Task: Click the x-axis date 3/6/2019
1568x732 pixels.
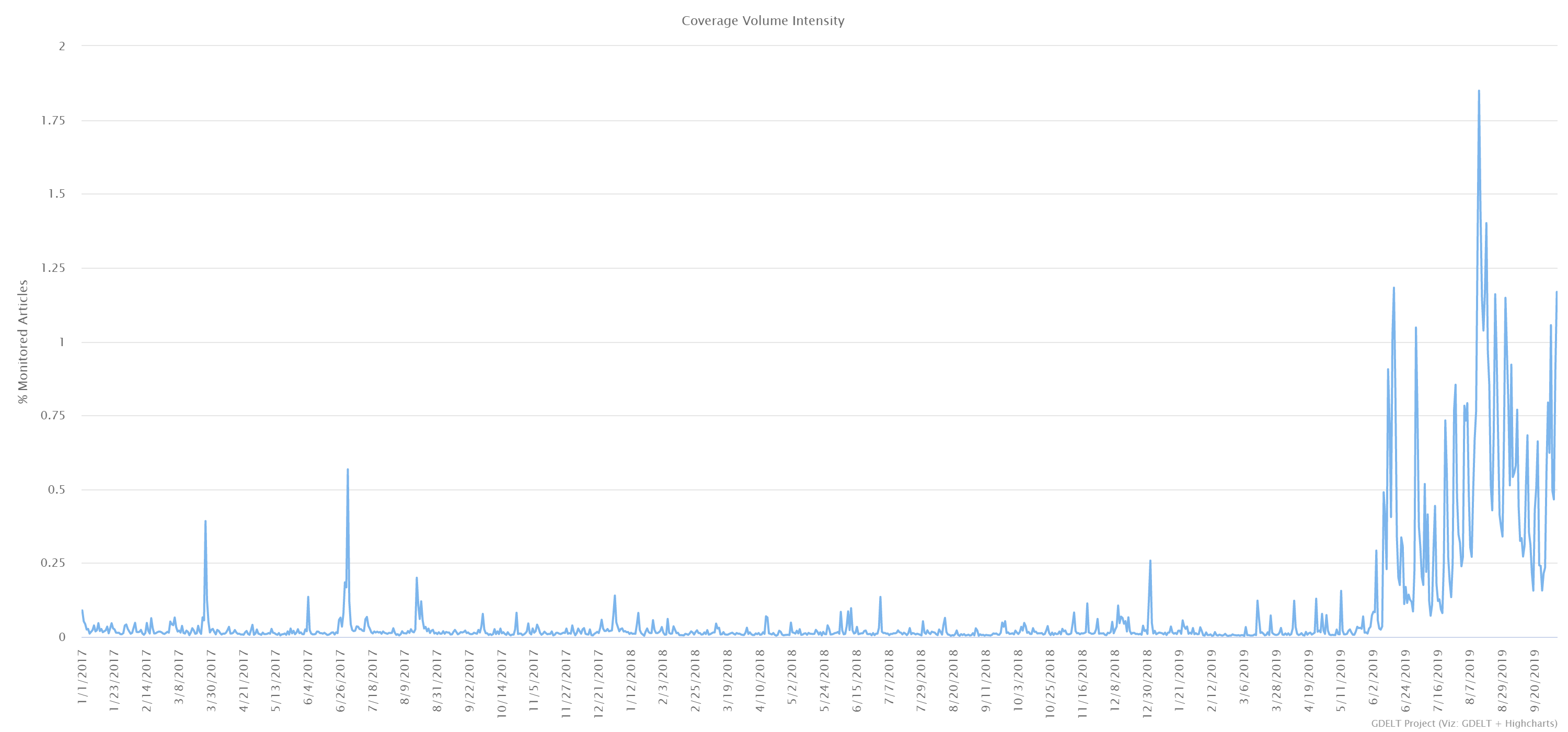Action: [x=1244, y=676]
